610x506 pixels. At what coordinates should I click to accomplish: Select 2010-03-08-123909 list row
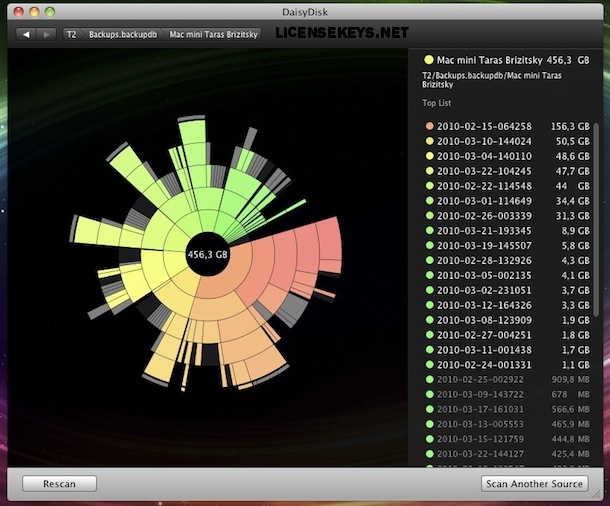(x=507, y=320)
